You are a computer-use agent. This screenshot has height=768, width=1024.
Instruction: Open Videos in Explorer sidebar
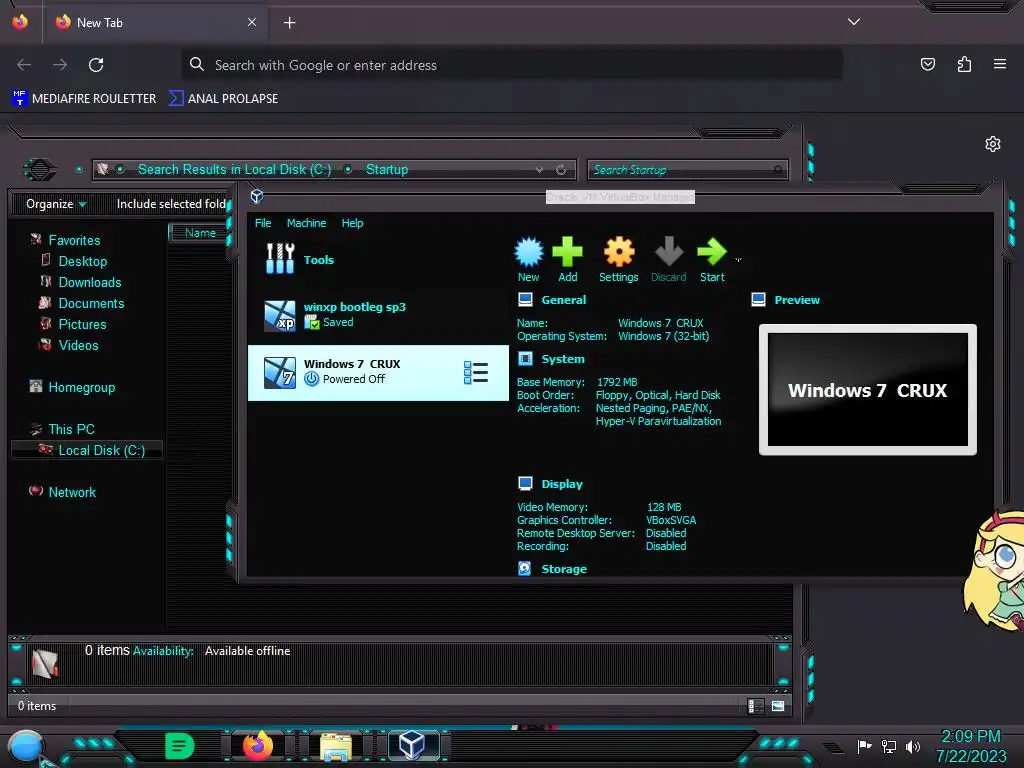78,345
